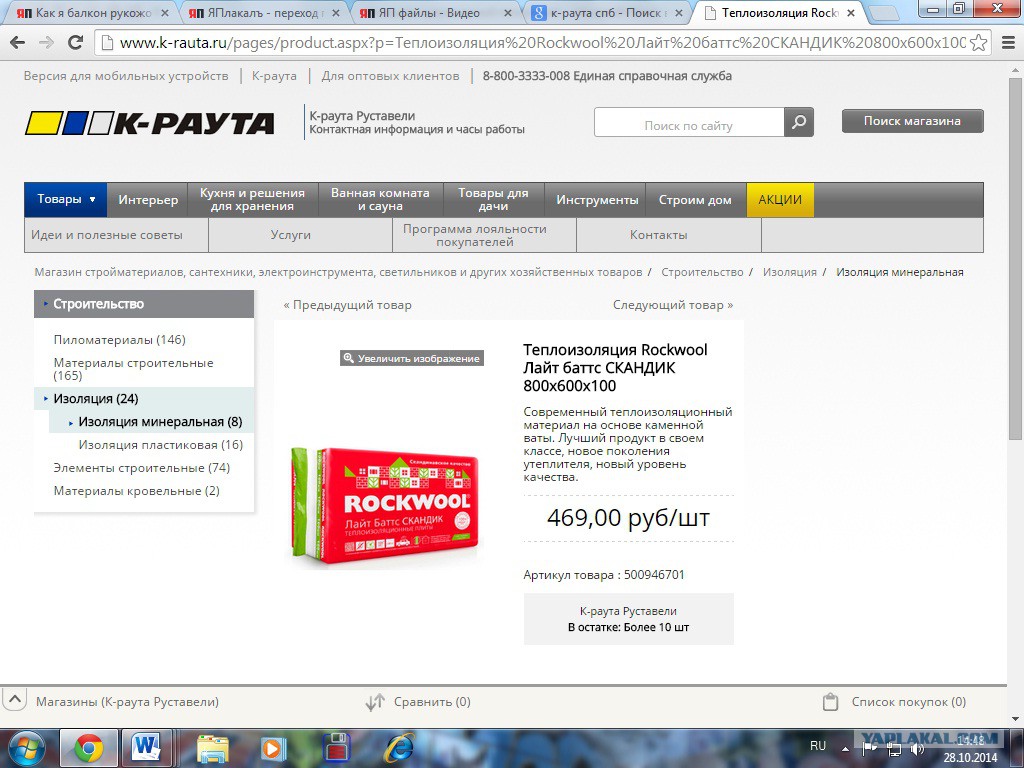Expand the bottom bar with the up chevron
The width and height of the screenshot is (1024, 768).
click(x=15, y=700)
